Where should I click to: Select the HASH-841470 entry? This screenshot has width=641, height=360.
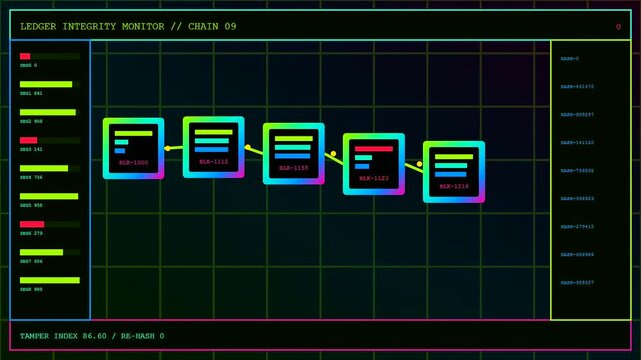click(x=577, y=87)
